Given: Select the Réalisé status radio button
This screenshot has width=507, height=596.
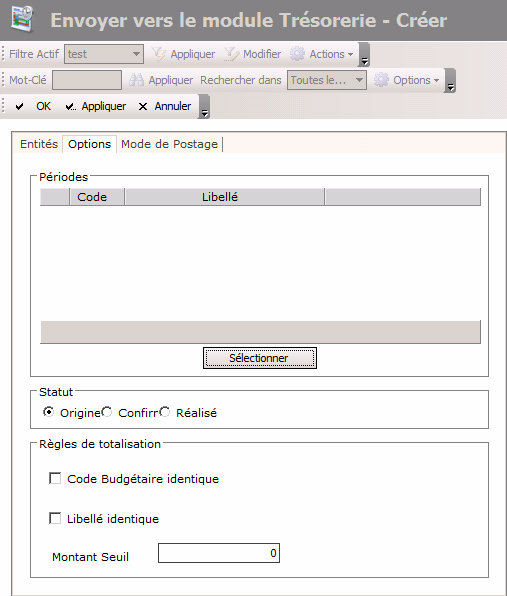Looking at the screenshot, I should point(165,412).
